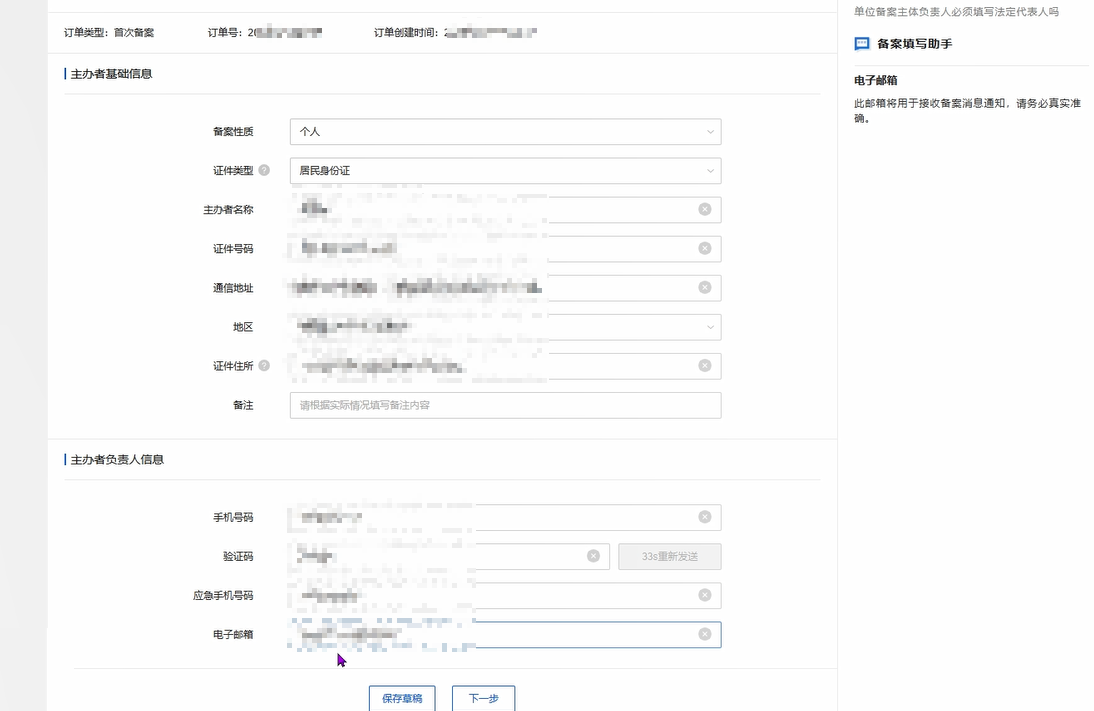Click the 33s重新发送 resend code button
The image size is (1094, 711).
click(x=668, y=556)
